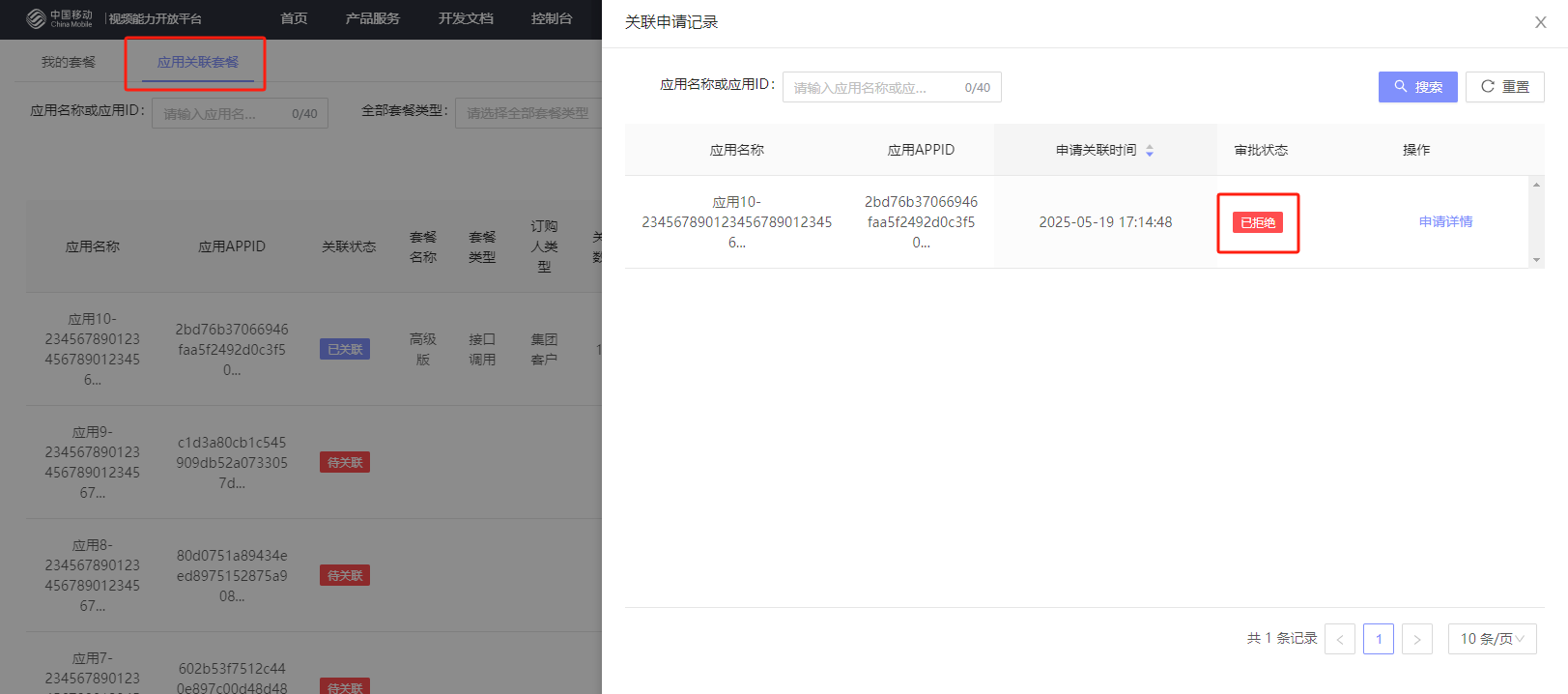Image resolution: width=1568 pixels, height=694 pixels.
Task: Open the 产品服务 menu
Action: coord(373,18)
